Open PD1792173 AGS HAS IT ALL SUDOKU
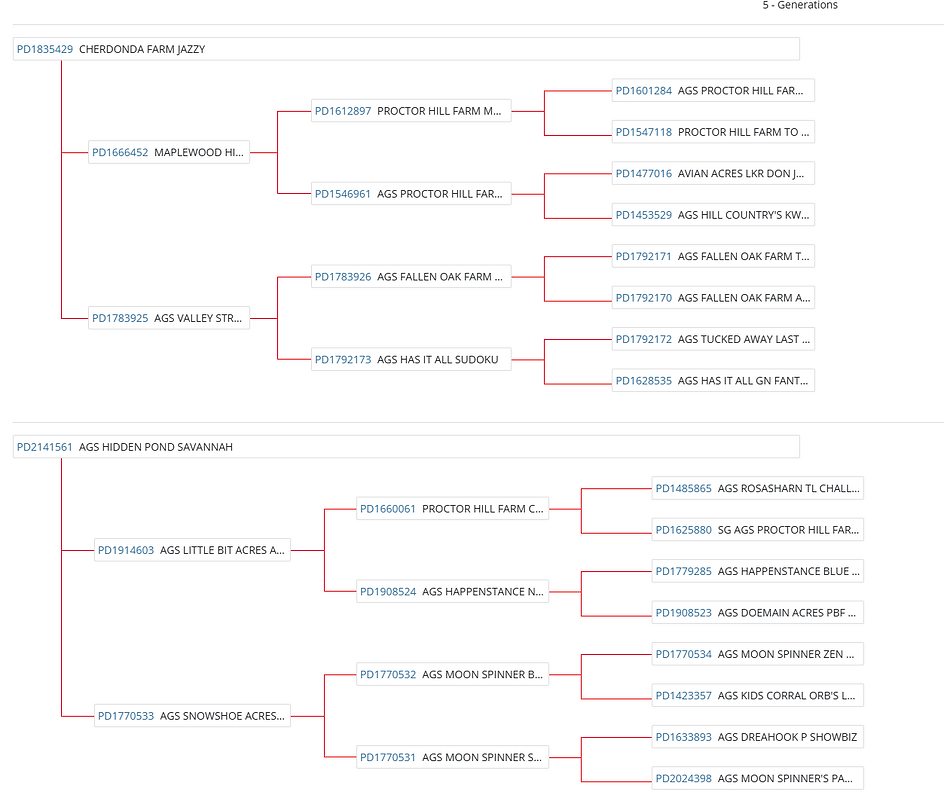The image size is (944, 807). coord(411,360)
